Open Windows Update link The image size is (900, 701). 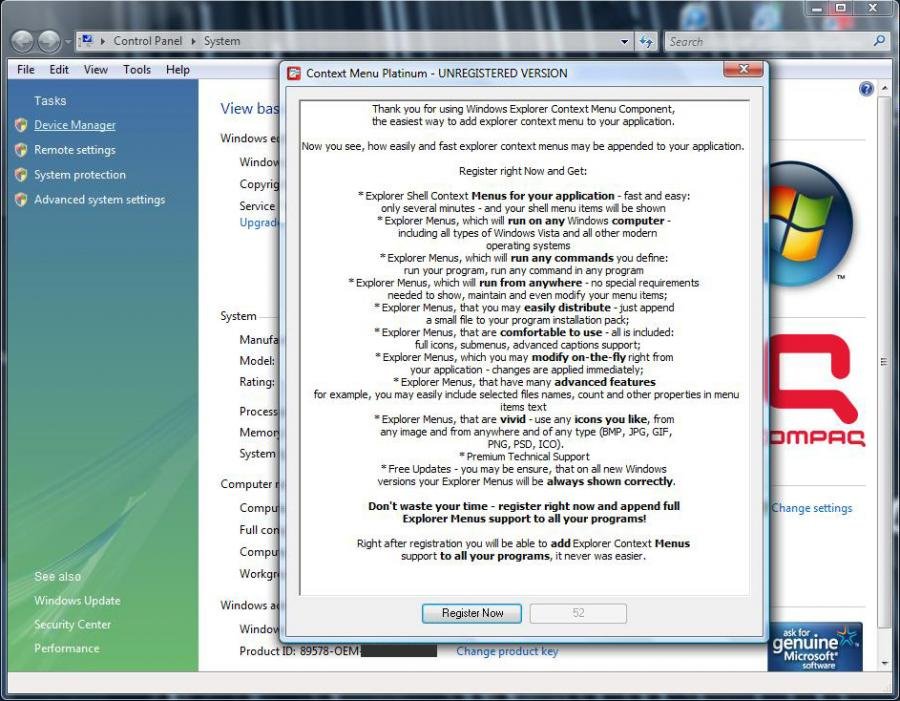77,601
